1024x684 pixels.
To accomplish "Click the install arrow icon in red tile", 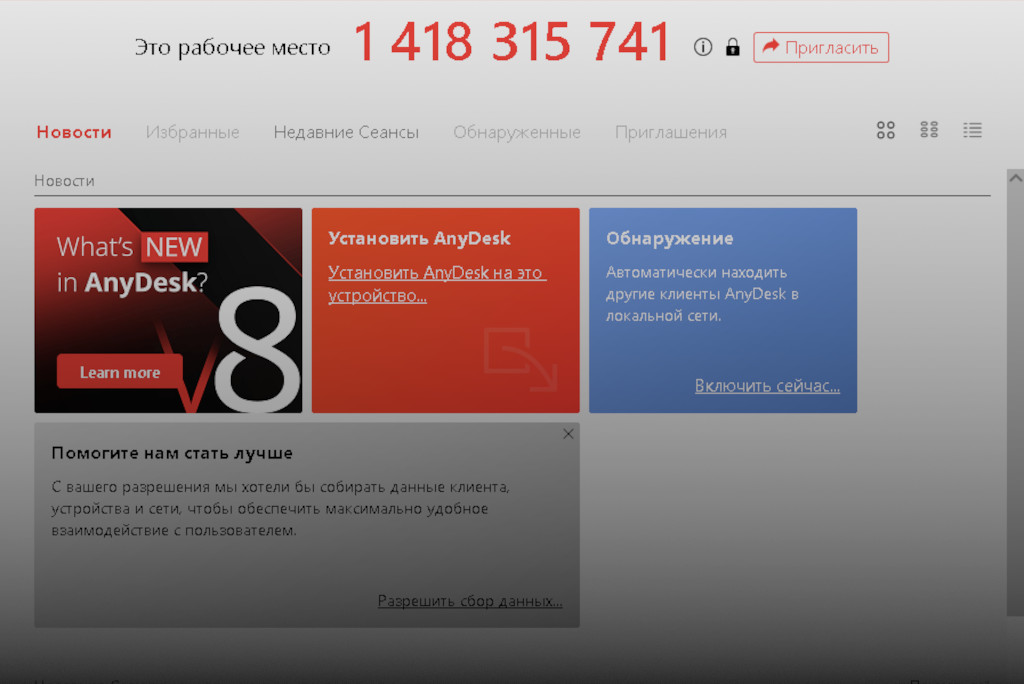I will pos(519,358).
